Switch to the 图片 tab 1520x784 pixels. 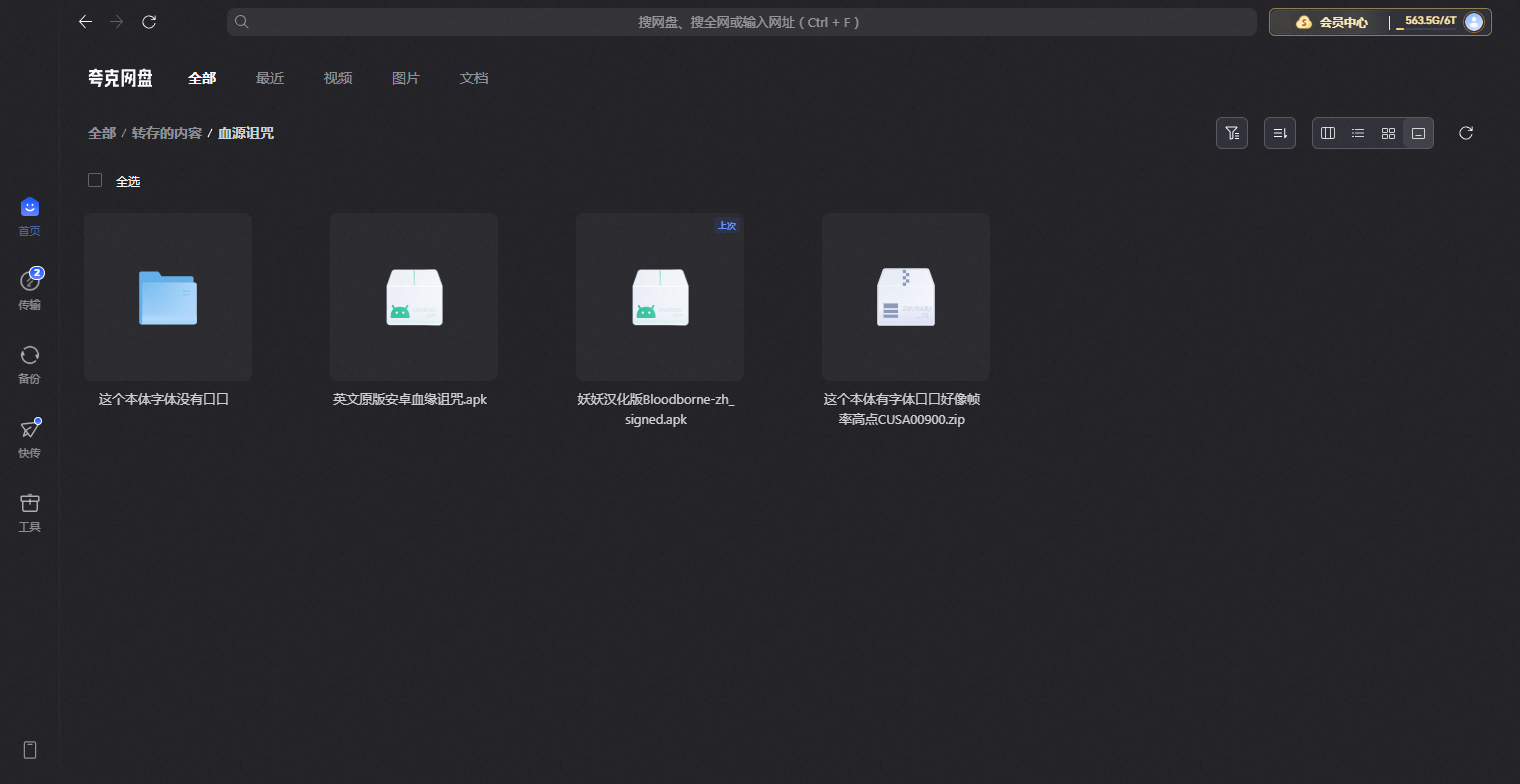(x=406, y=78)
